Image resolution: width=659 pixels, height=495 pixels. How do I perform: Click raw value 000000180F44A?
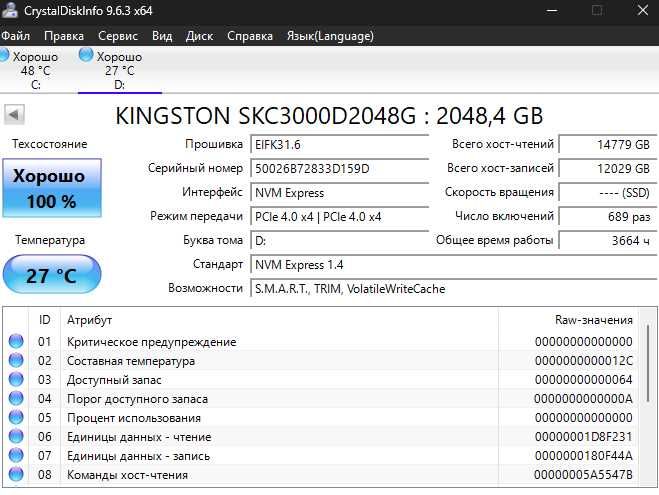(583, 456)
